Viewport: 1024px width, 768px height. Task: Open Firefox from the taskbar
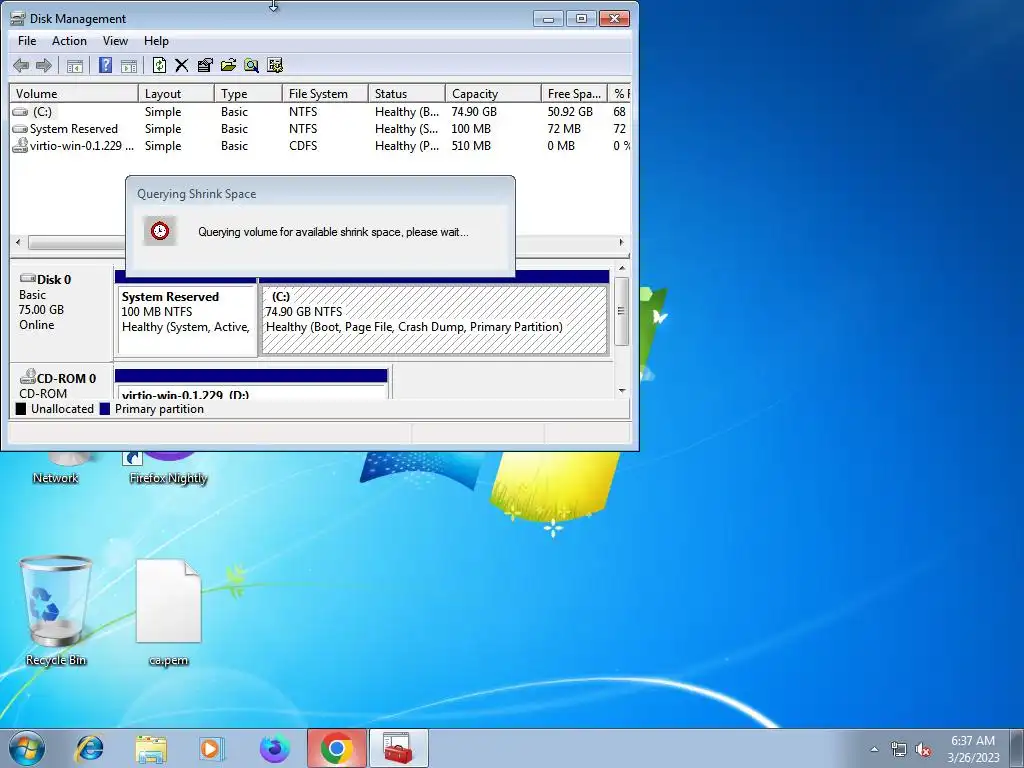[274, 748]
